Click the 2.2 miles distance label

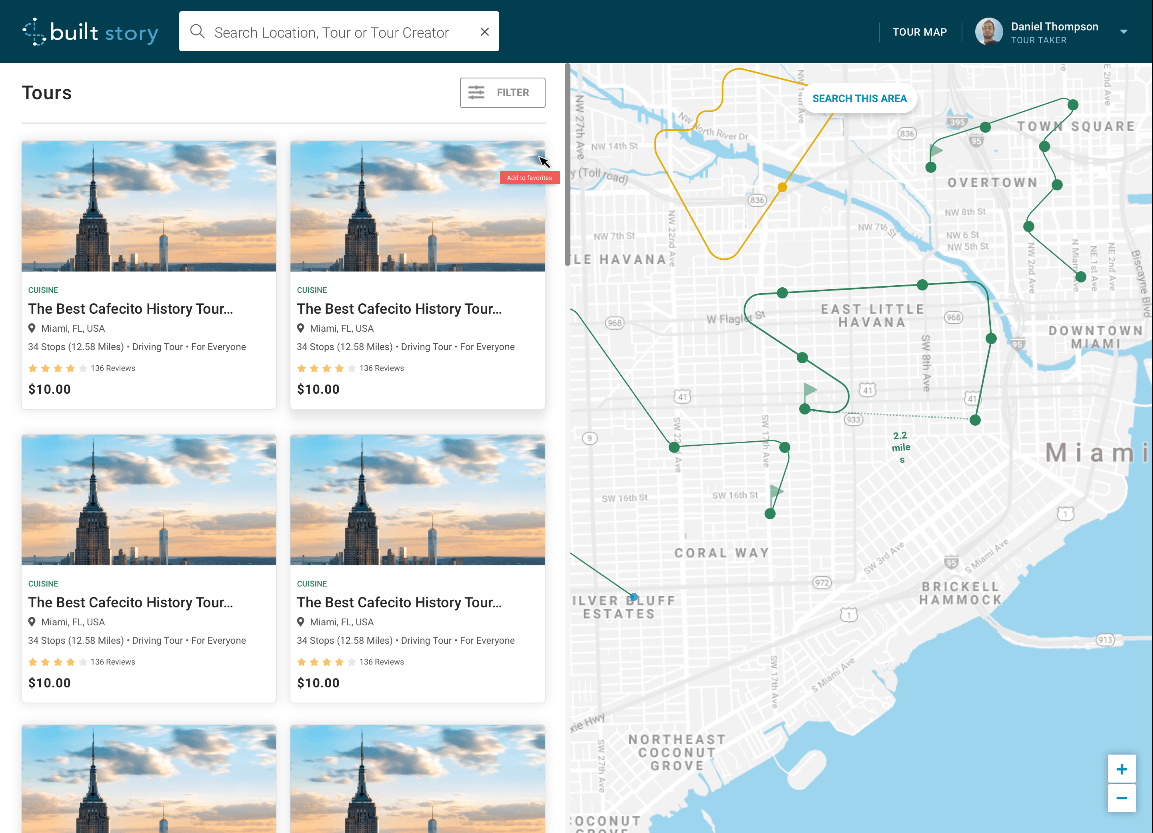(901, 447)
